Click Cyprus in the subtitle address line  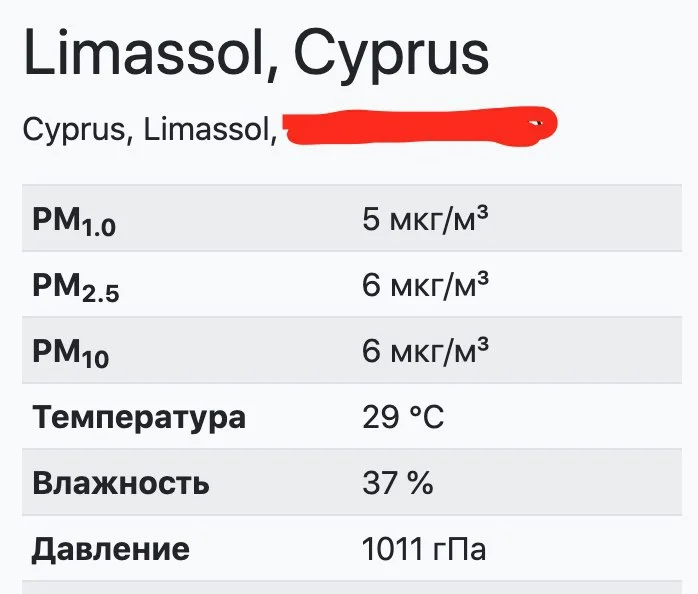(73, 129)
